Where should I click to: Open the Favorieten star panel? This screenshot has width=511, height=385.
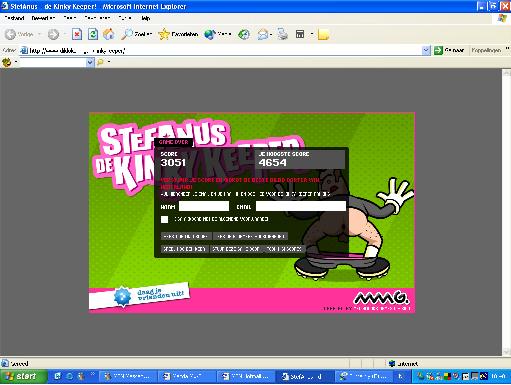click(x=178, y=34)
